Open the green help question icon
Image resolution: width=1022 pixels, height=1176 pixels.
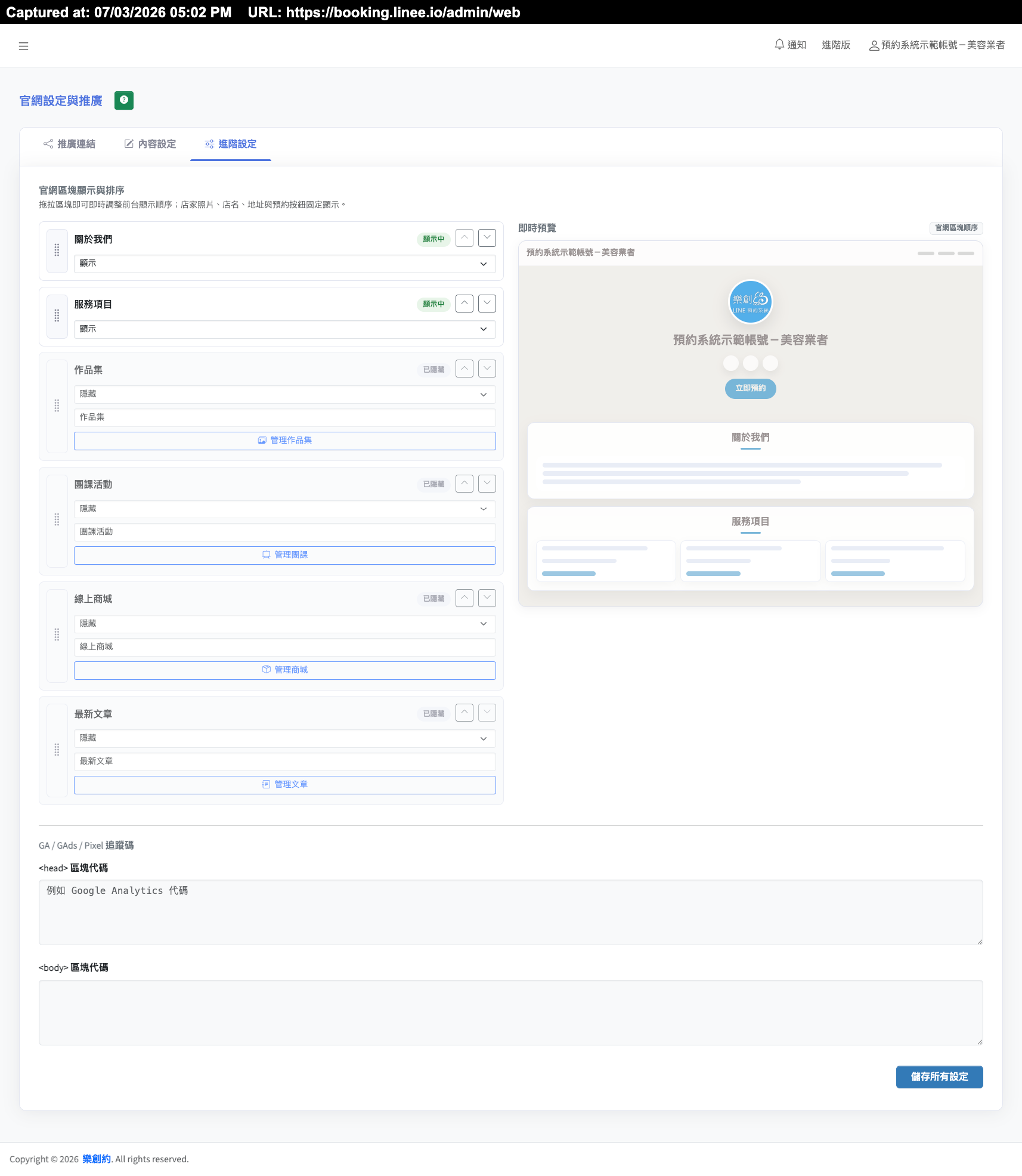(124, 100)
